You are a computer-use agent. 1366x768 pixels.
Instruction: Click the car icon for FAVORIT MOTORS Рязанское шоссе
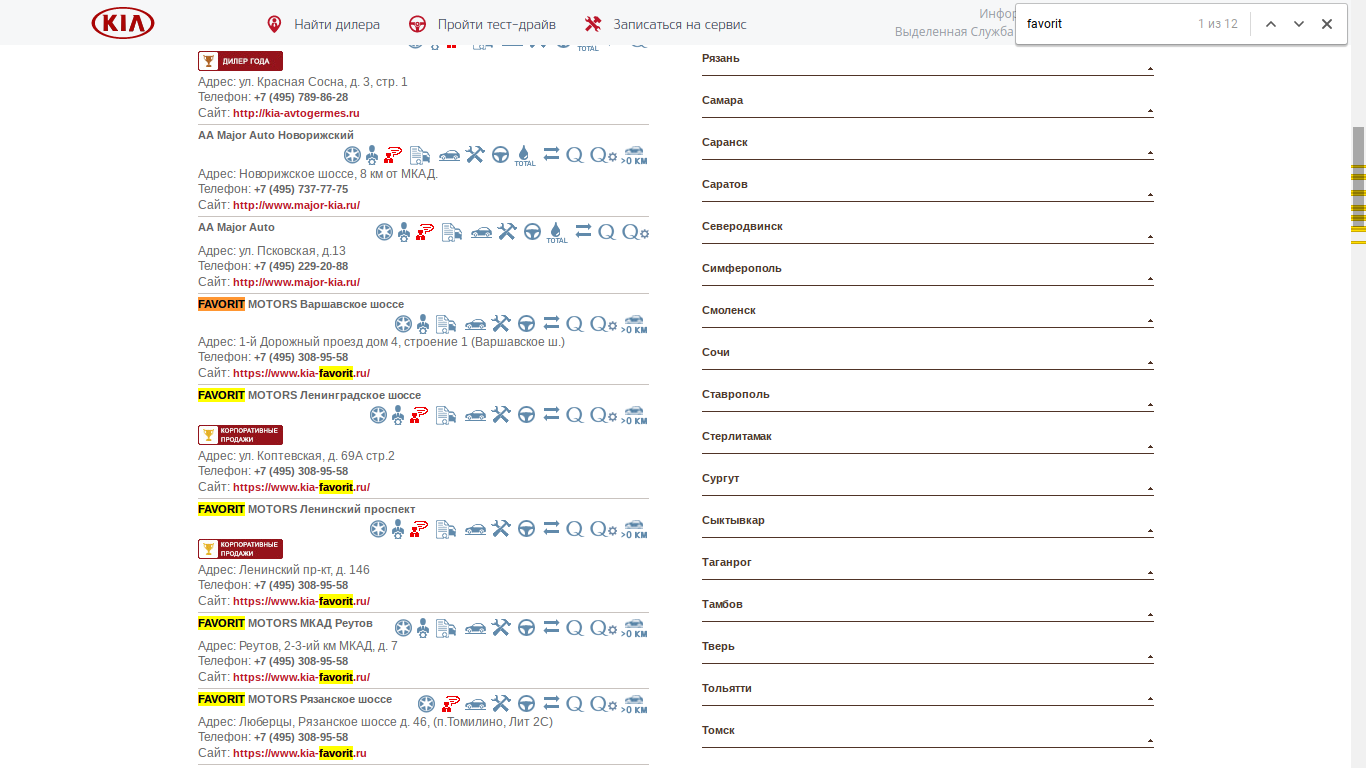coord(475,704)
